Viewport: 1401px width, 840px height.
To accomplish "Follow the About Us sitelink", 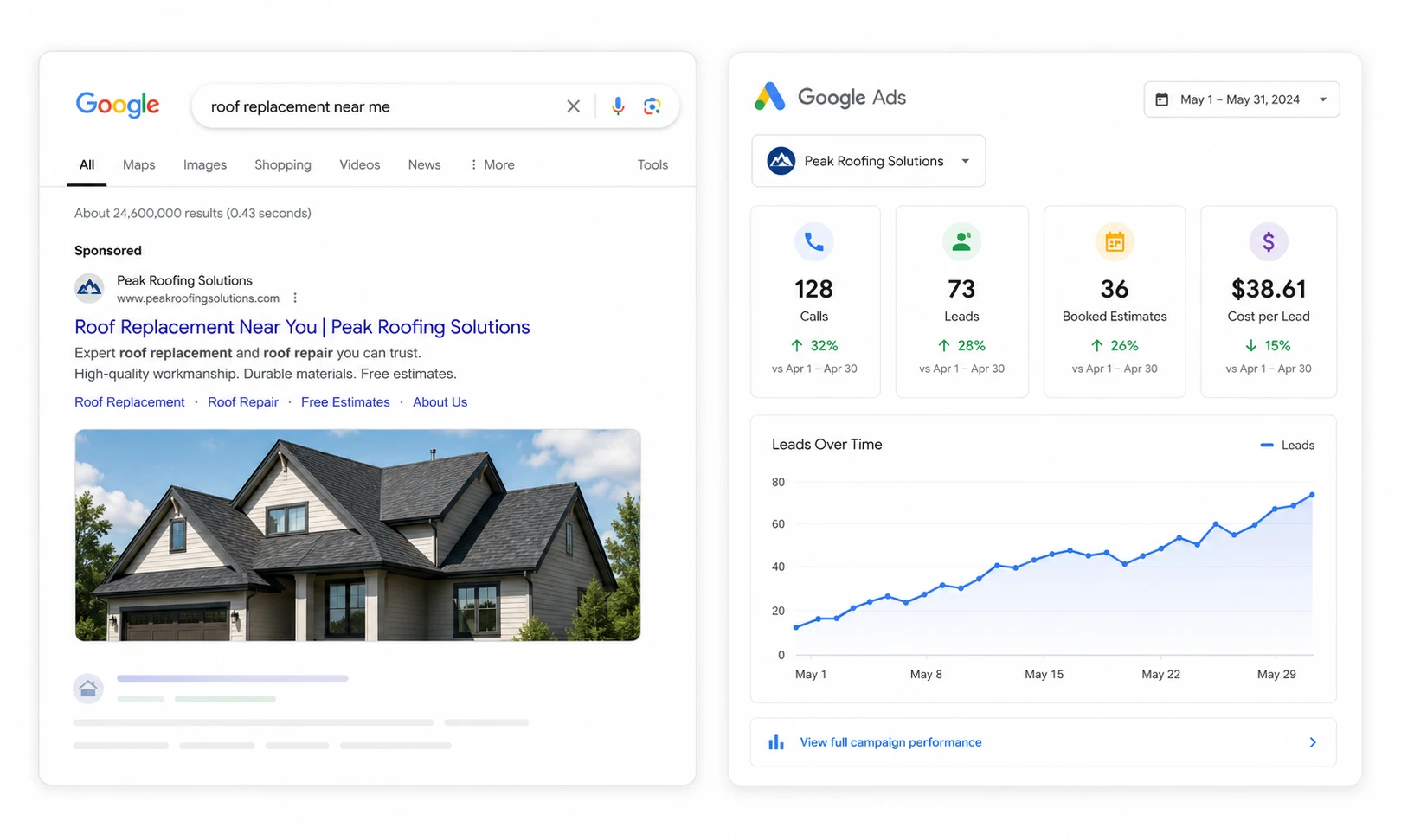I will [440, 402].
